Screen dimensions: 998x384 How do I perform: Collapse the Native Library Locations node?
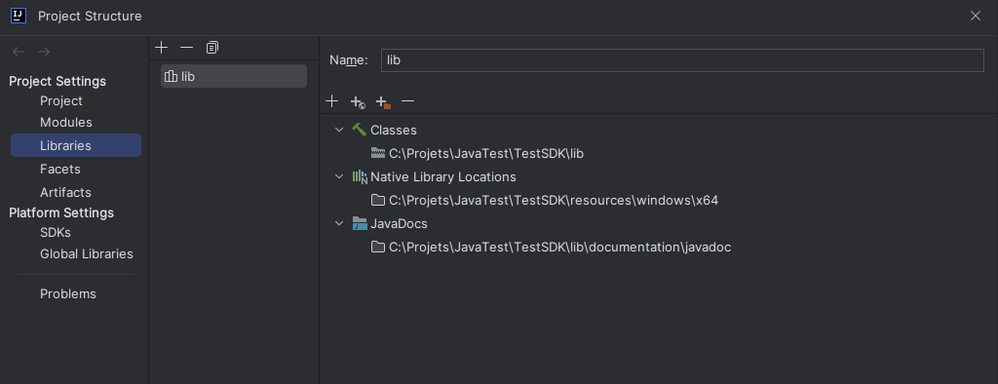click(339, 176)
